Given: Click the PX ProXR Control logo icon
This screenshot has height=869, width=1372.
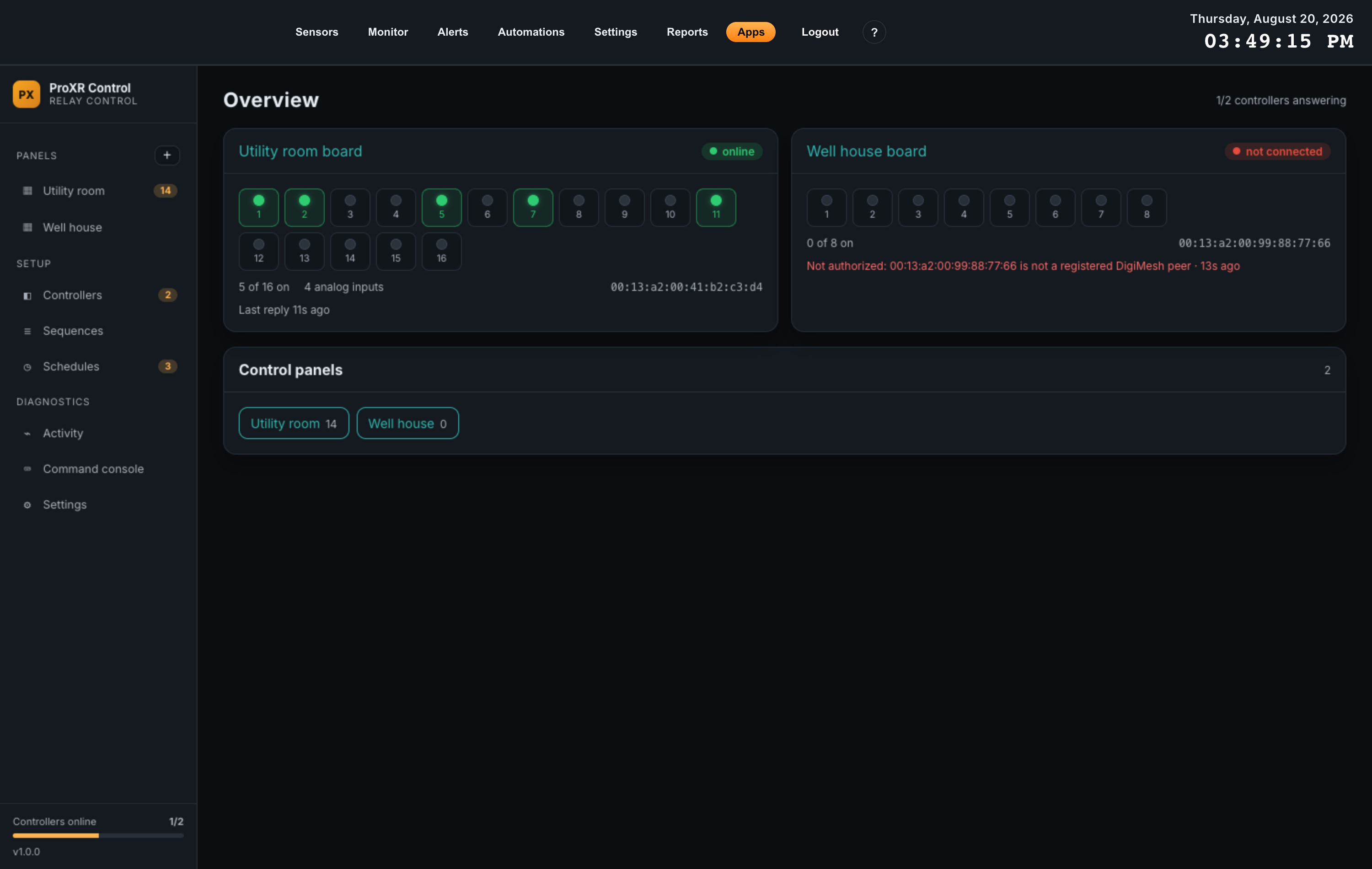Looking at the screenshot, I should tap(26, 94).
